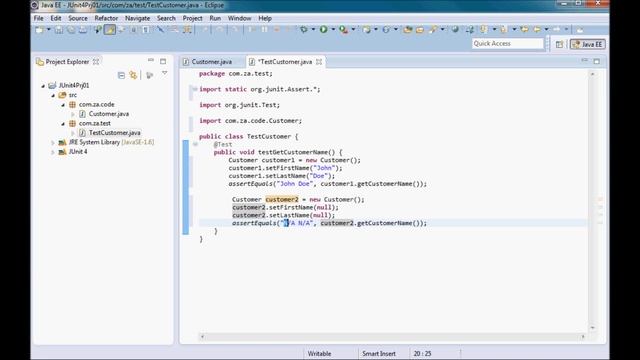Toggle the highlighted Mark Occurrences toolbar button

tap(110, 29)
